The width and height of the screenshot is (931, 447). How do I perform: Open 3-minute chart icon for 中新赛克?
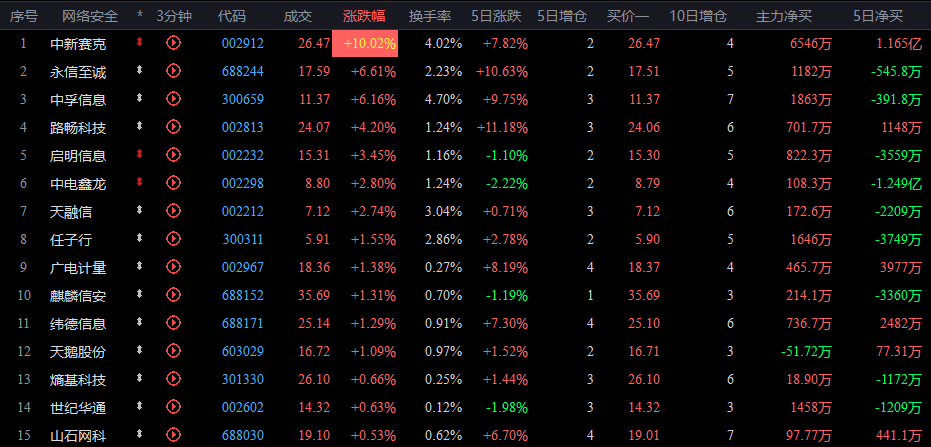coord(173,43)
